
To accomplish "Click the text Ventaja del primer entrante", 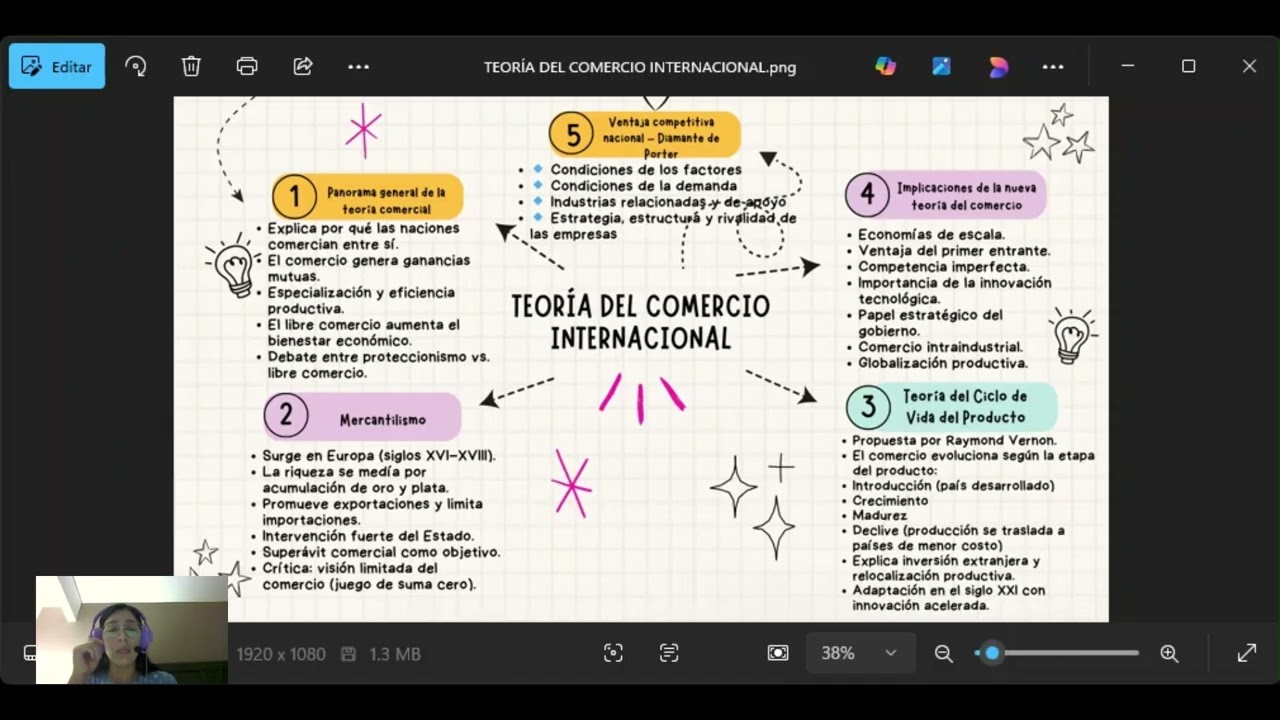I will tap(954, 251).
